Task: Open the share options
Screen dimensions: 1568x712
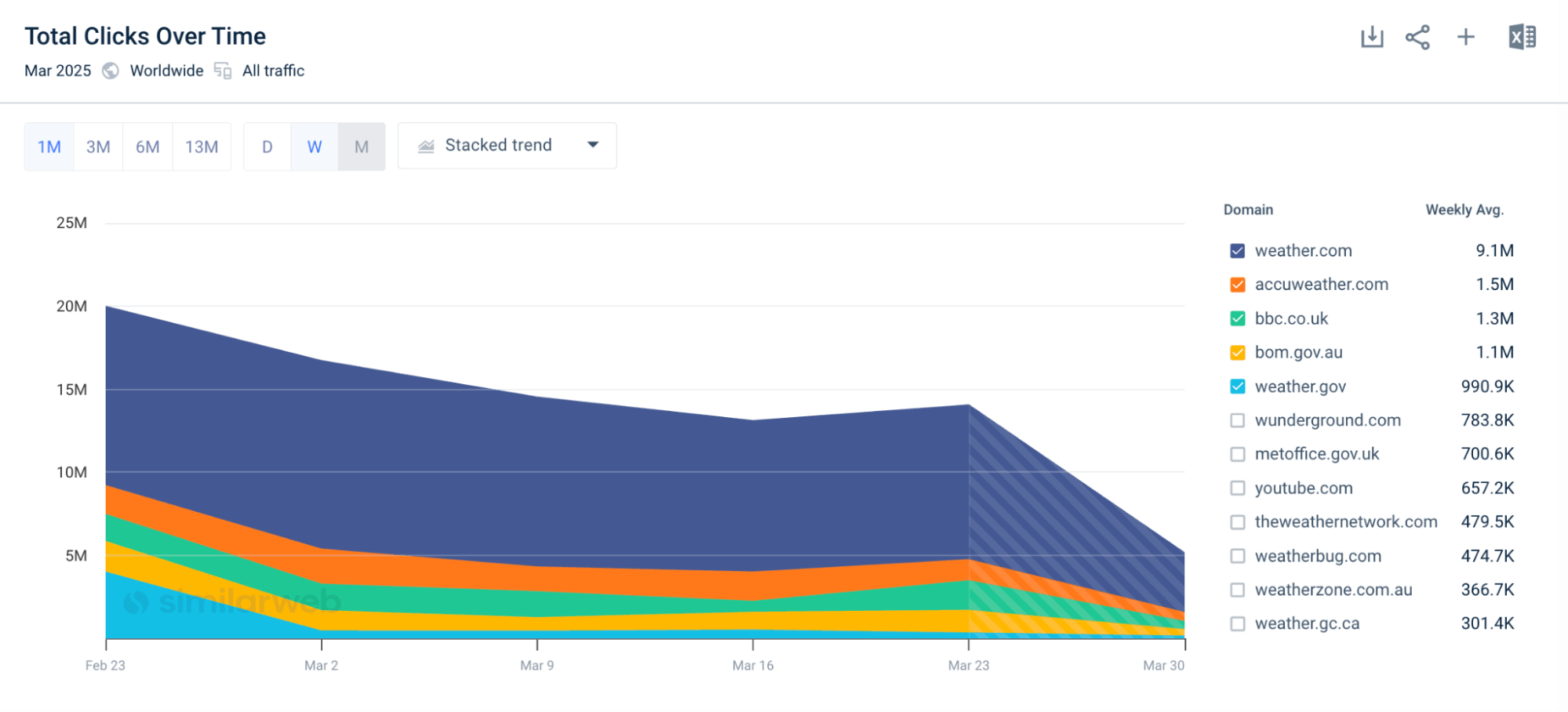Action: (x=1418, y=36)
